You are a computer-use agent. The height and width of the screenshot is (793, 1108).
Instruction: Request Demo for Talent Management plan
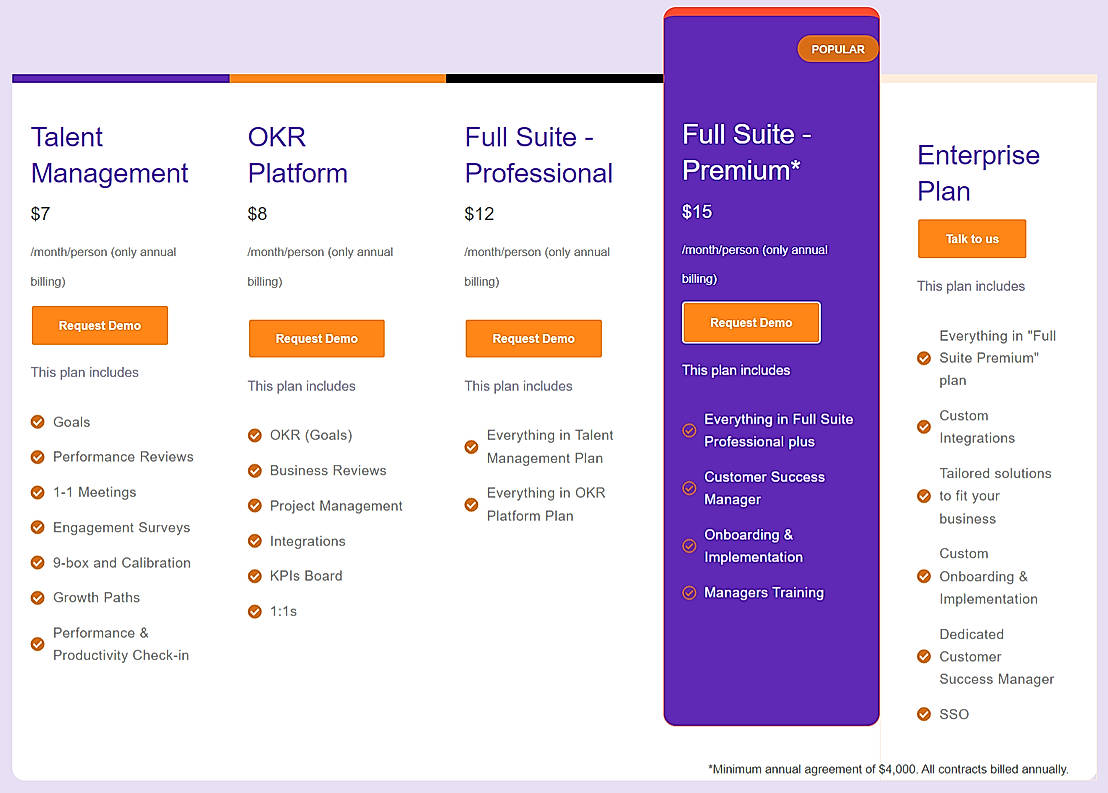(100, 326)
